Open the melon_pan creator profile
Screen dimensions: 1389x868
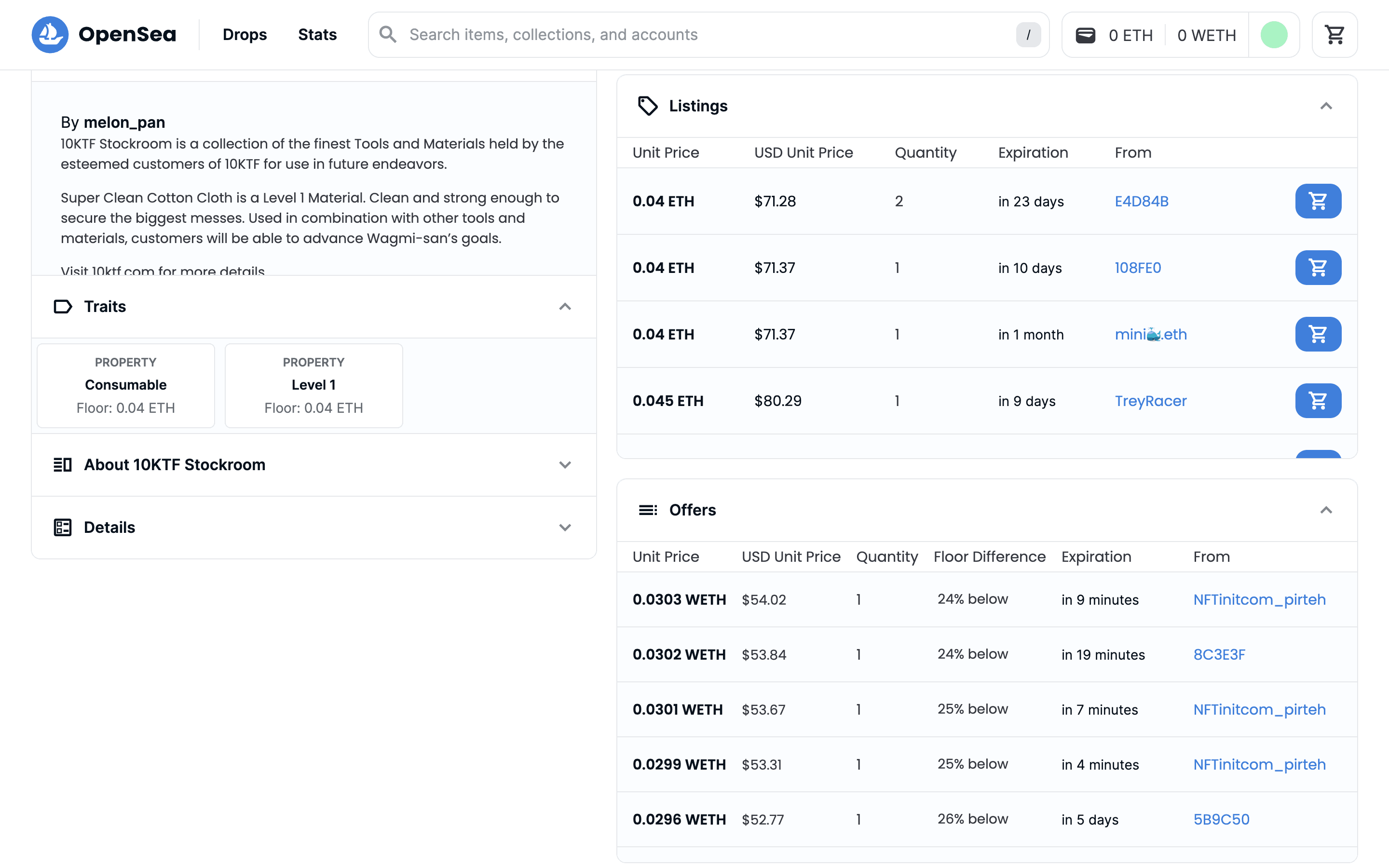124,122
